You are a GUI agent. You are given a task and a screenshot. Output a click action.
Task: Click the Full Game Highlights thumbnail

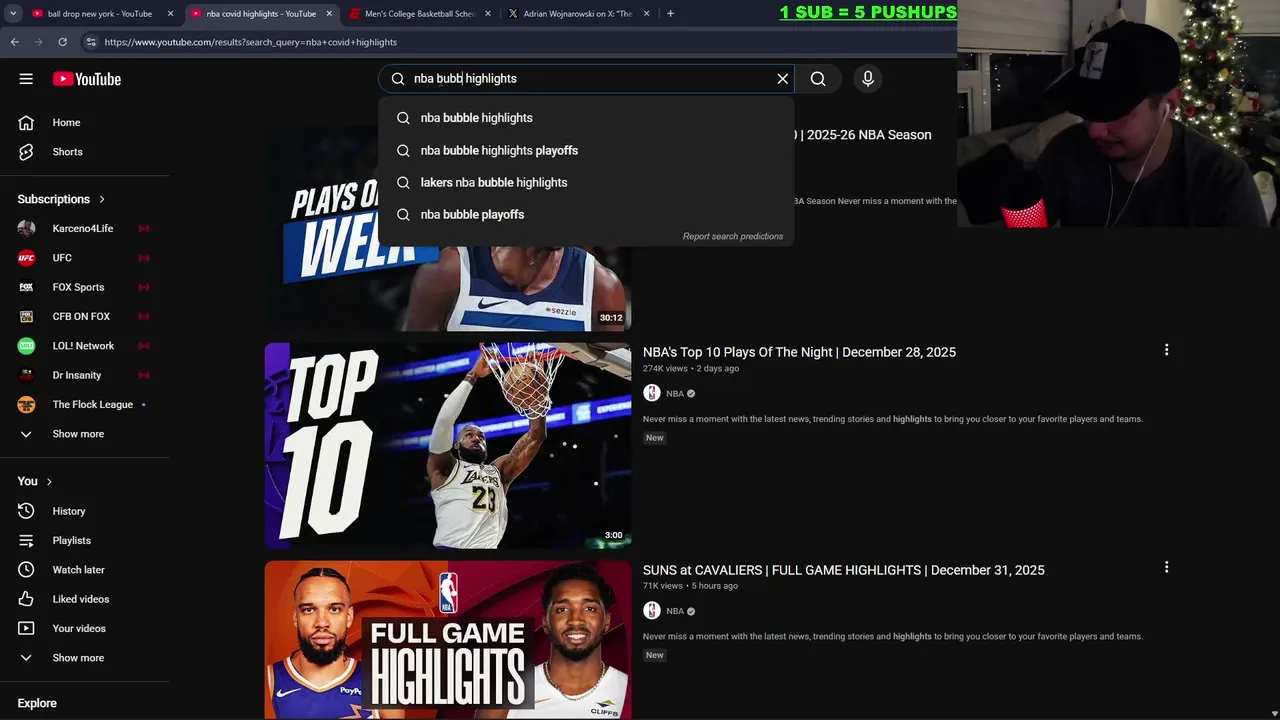[448, 640]
